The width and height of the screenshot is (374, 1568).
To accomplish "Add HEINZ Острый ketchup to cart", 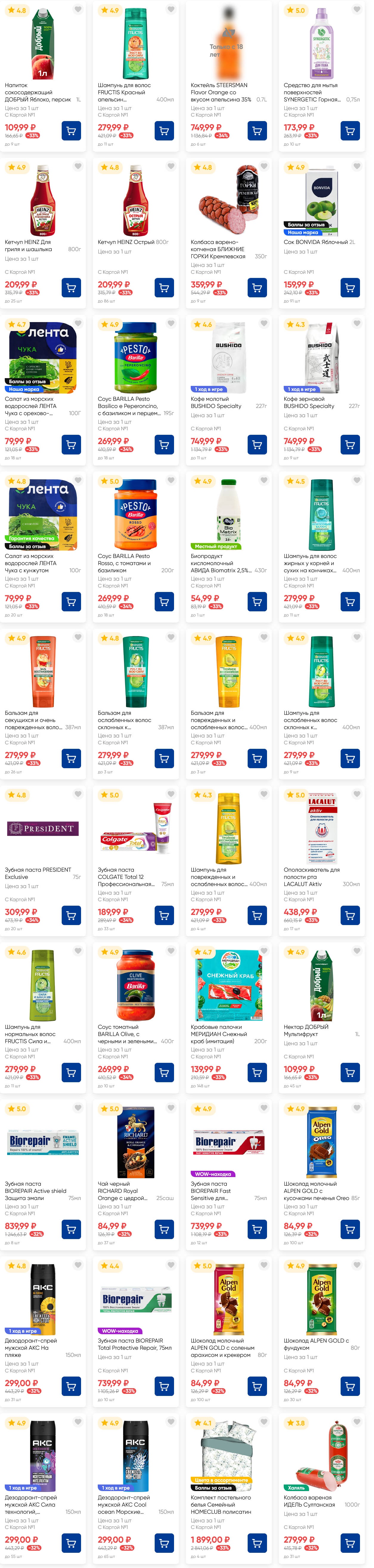I will [x=164, y=288].
